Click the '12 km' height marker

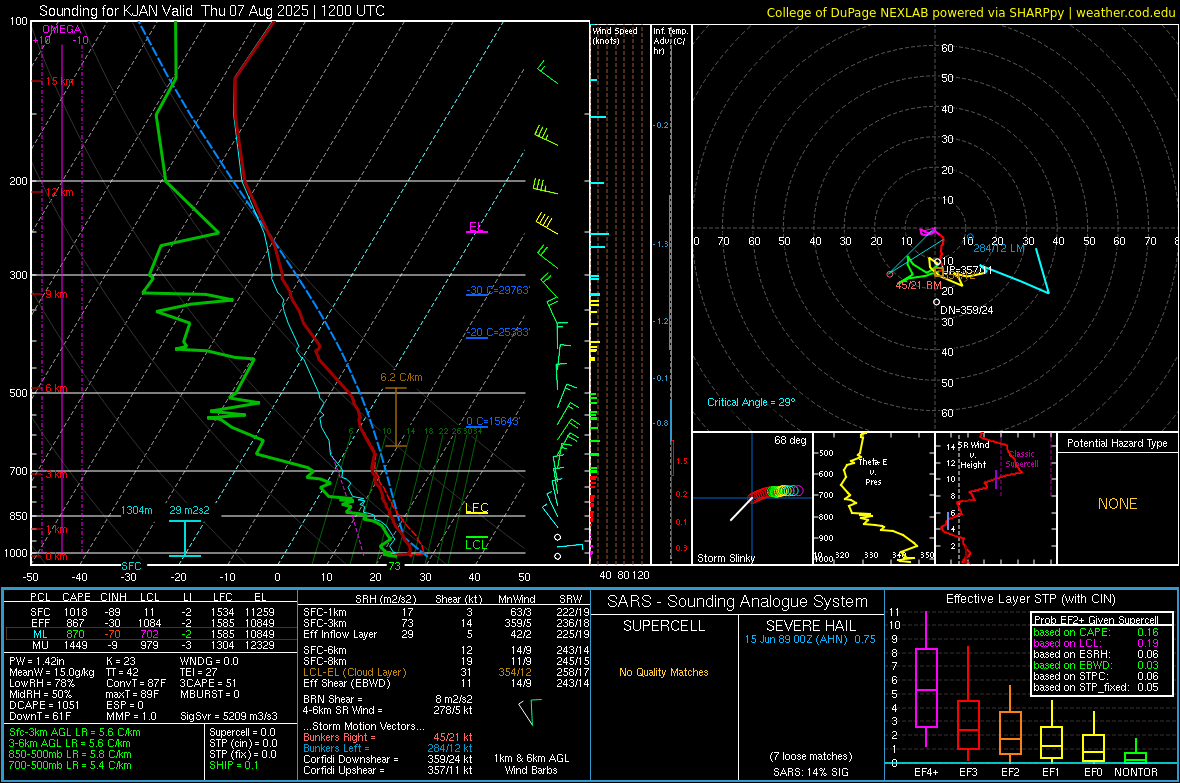coord(59,192)
